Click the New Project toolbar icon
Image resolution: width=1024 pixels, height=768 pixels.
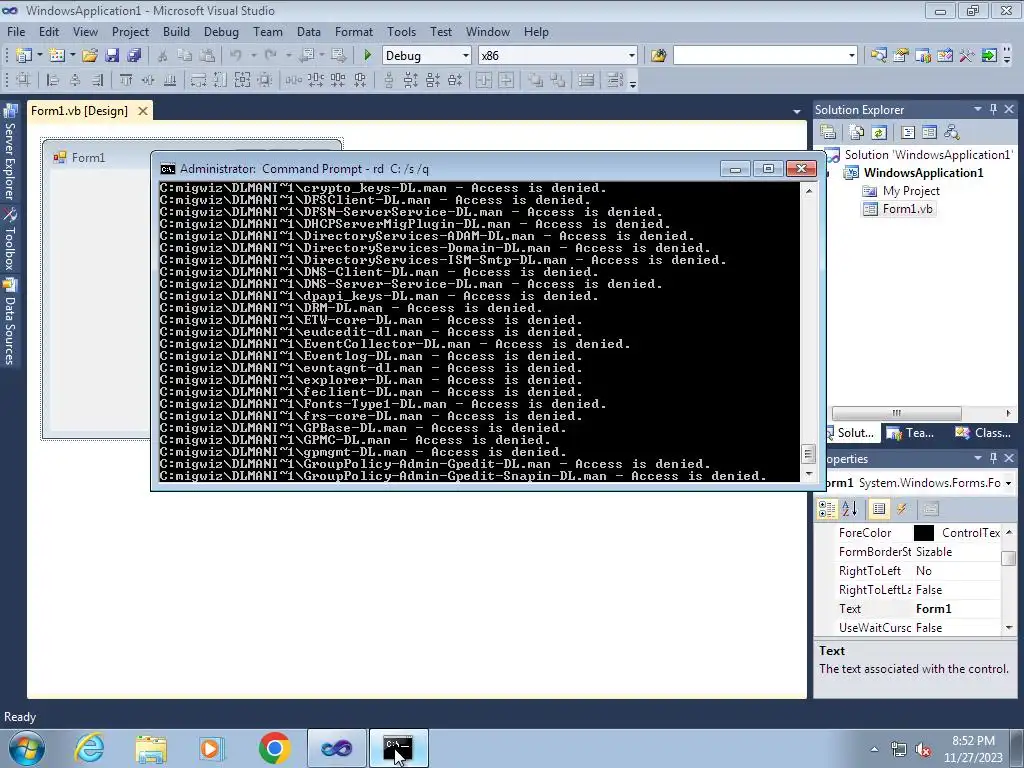tap(24, 56)
